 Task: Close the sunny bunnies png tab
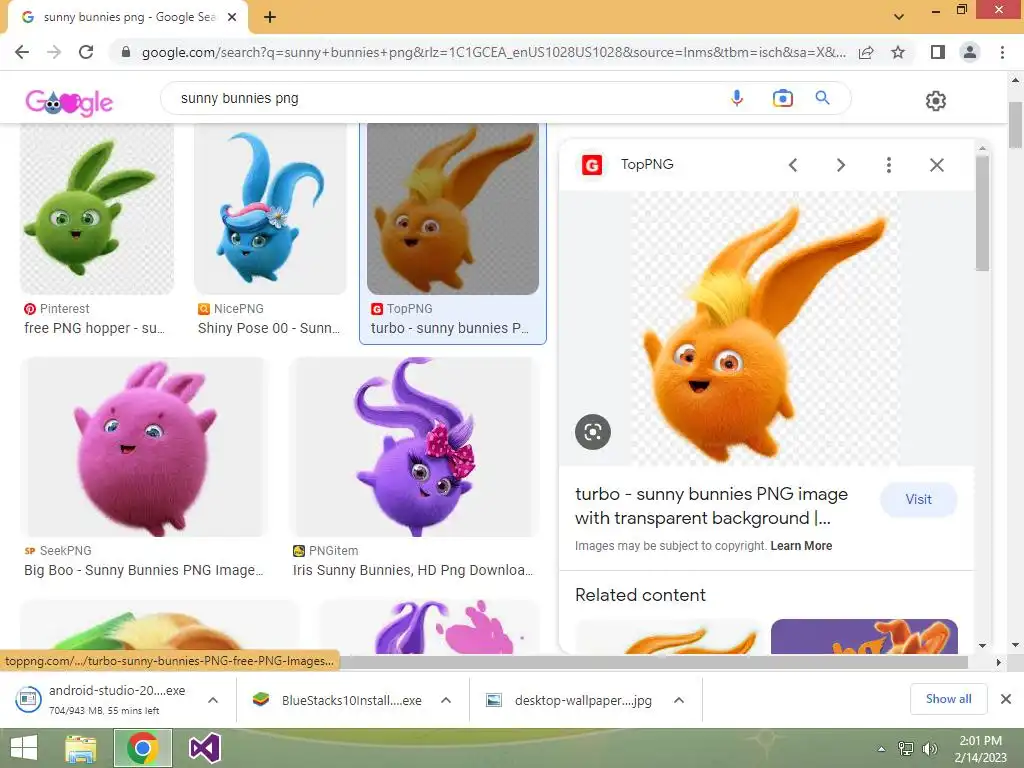click(232, 17)
